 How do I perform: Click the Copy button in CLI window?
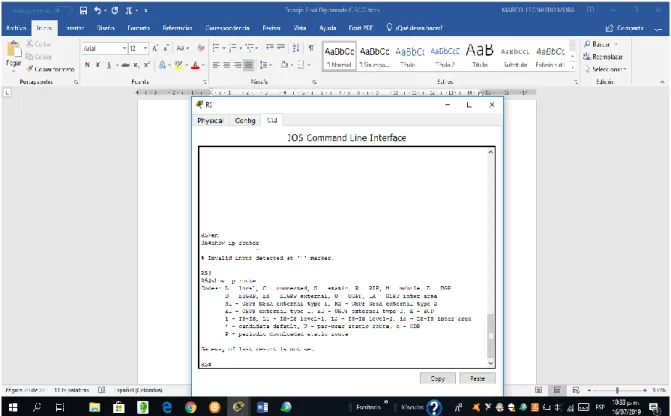tap(437, 378)
